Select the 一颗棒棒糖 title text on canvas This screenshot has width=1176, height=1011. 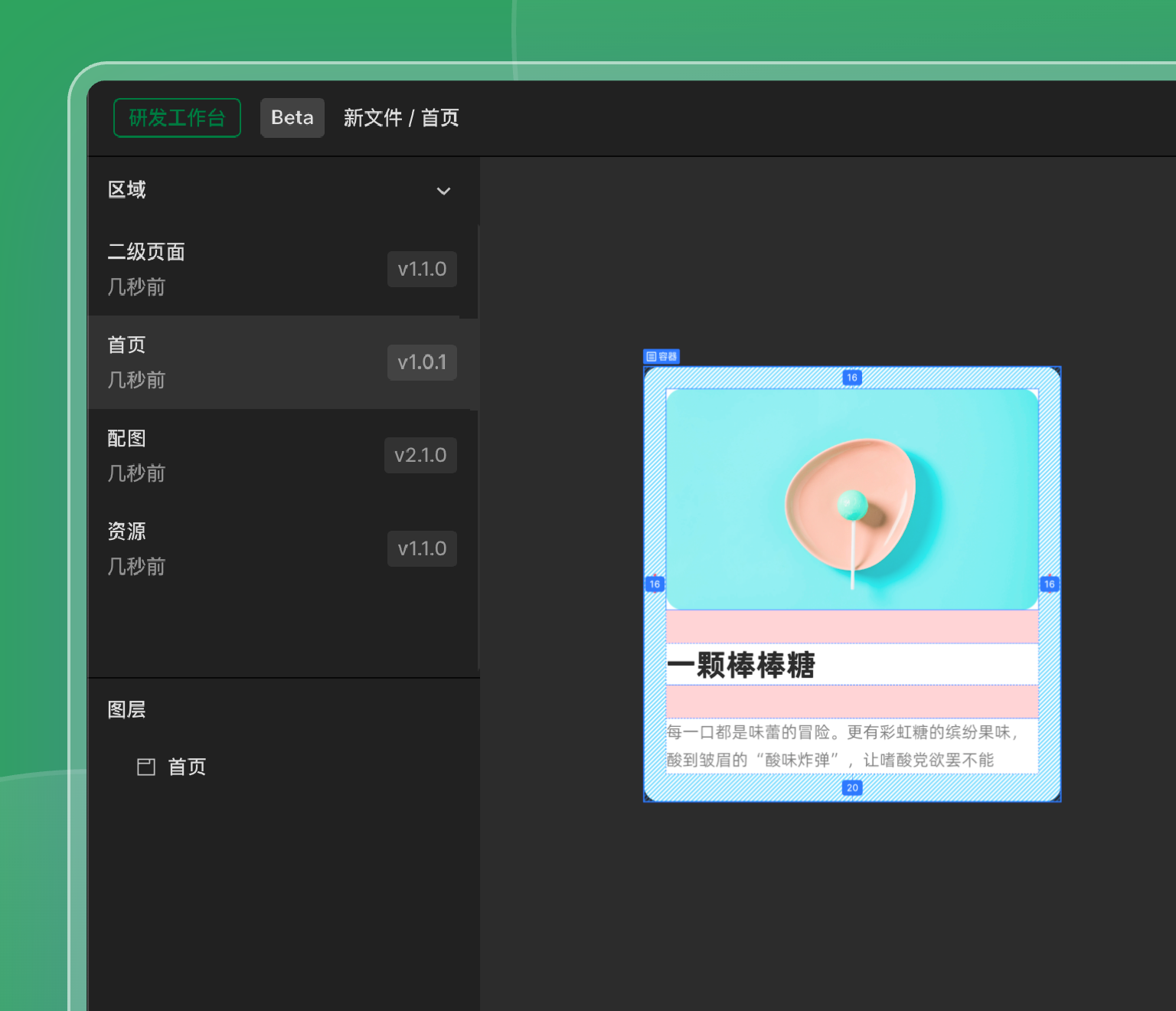click(x=741, y=665)
